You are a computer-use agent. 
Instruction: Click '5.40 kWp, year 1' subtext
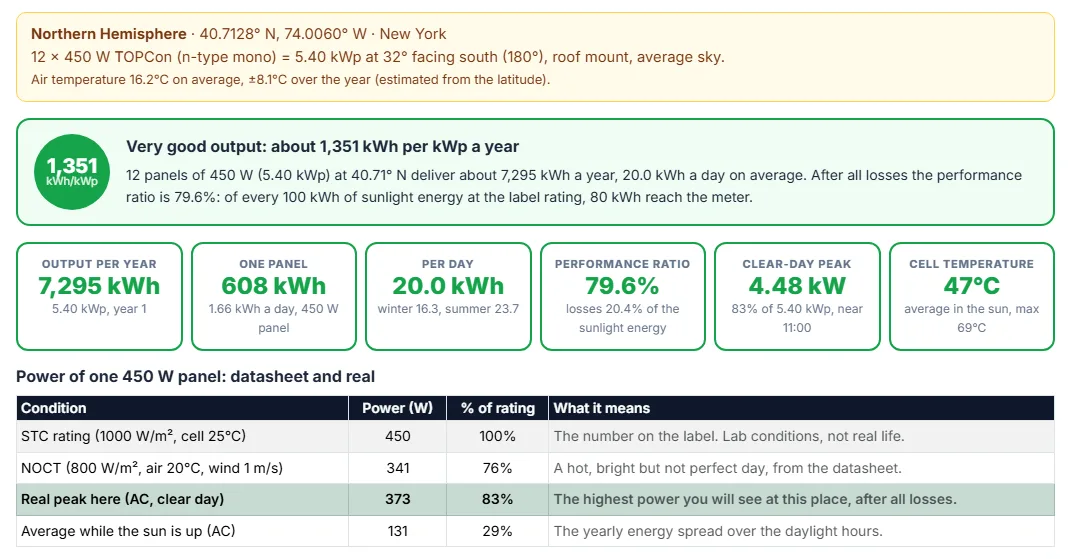[99, 309]
